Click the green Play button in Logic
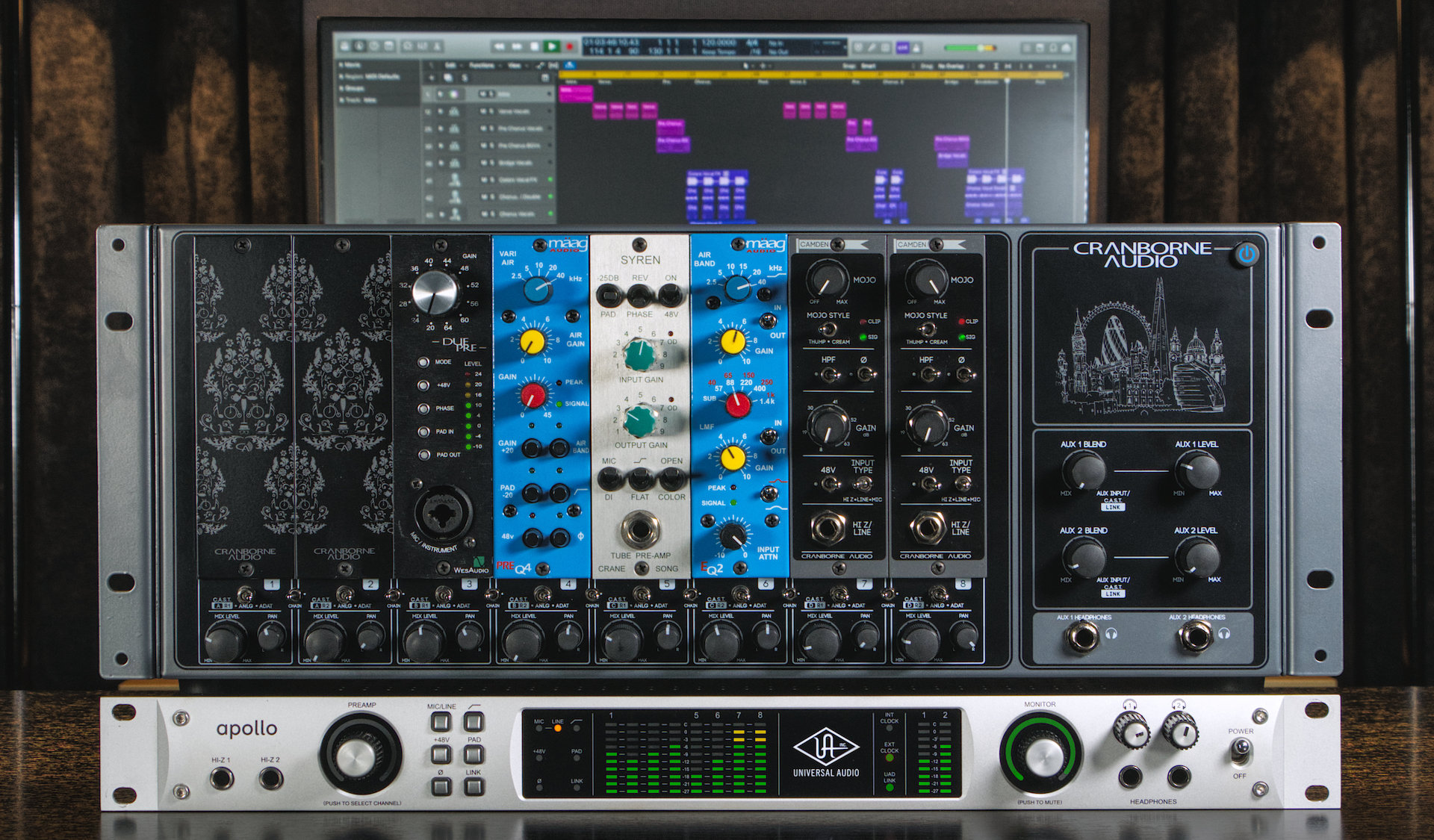This screenshot has height=840, width=1434. click(x=552, y=46)
